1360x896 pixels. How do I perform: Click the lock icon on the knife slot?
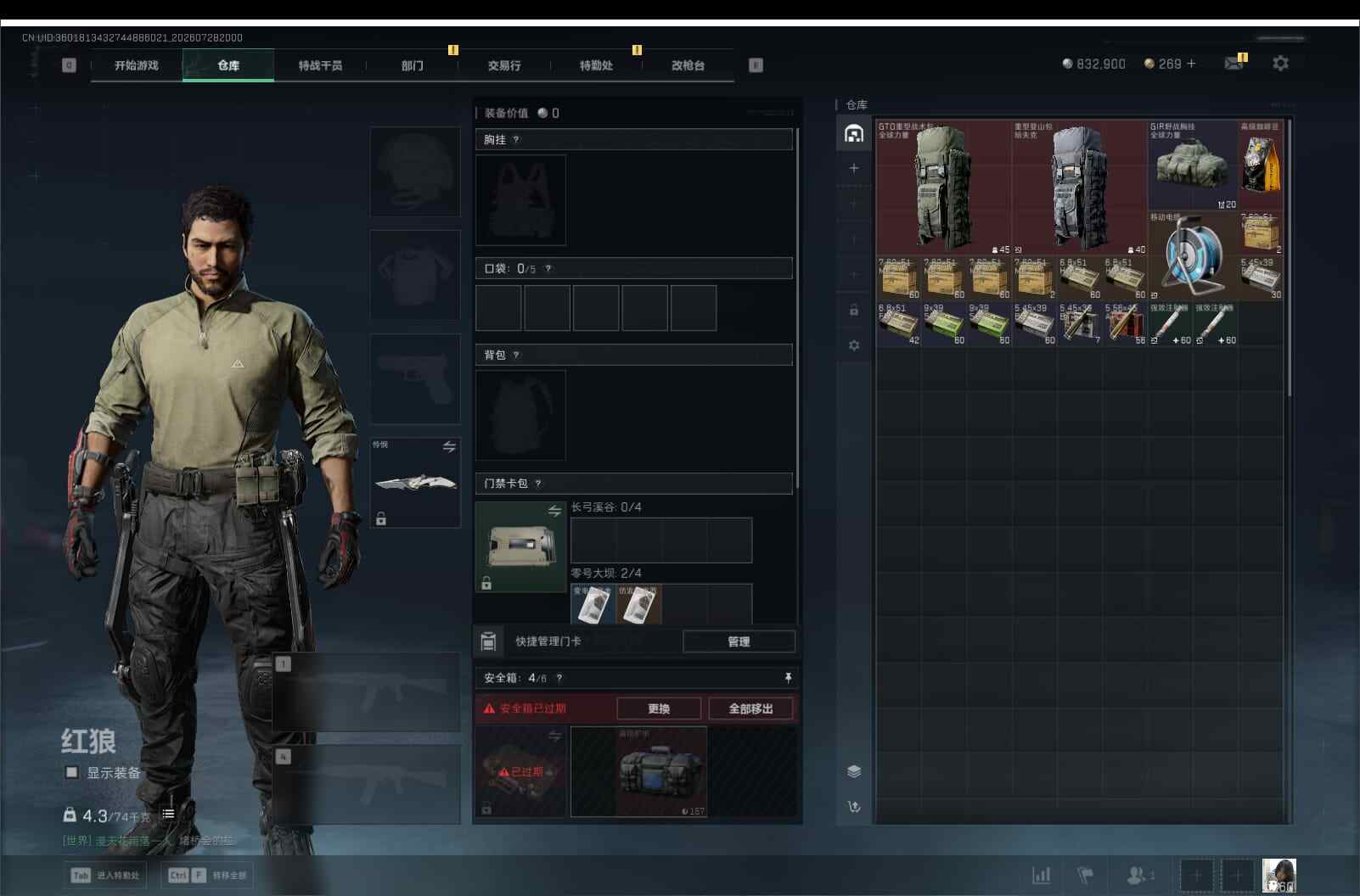point(381,518)
